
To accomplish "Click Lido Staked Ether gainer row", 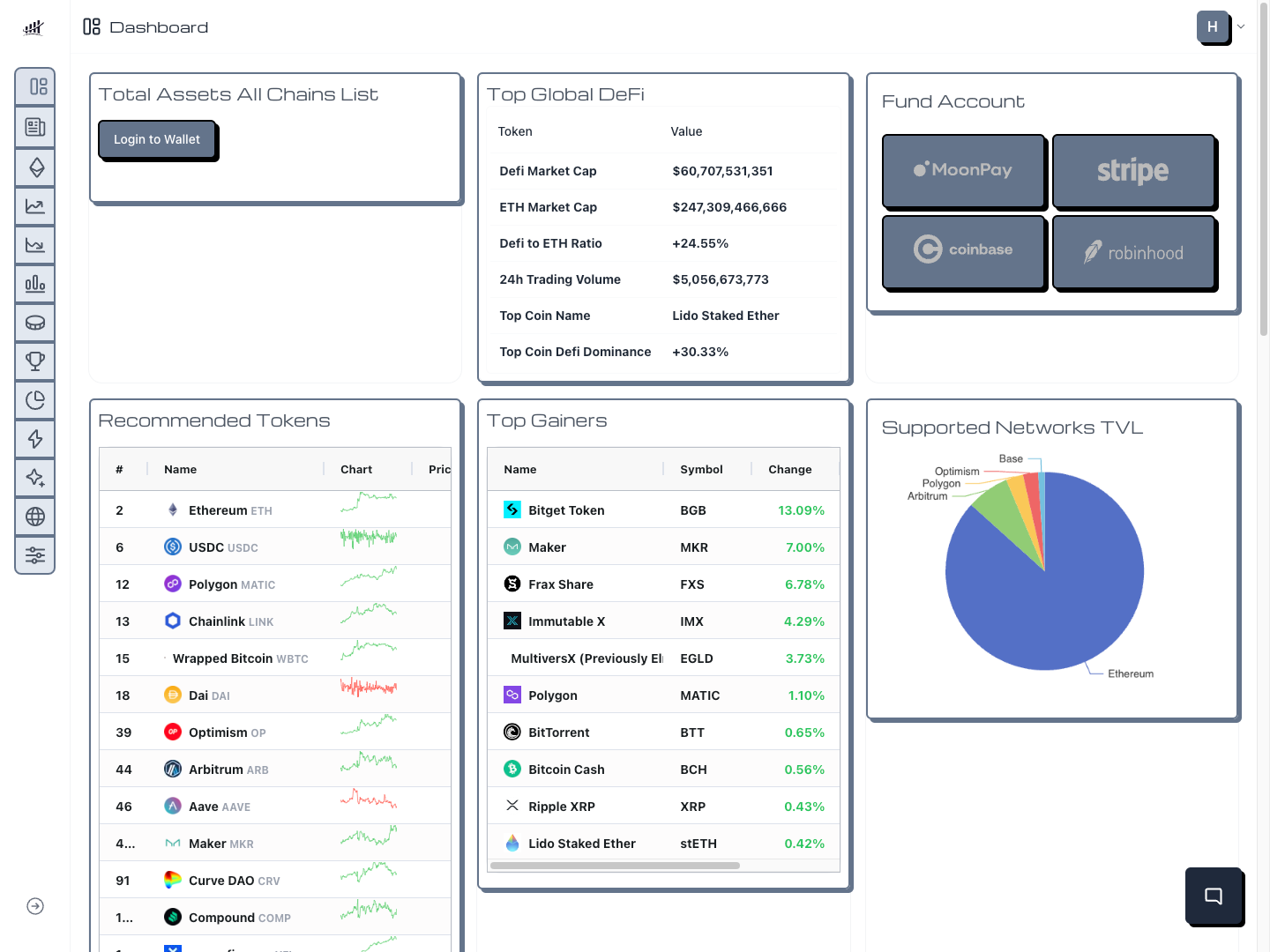I will pyautogui.click(x=663, y=844).
